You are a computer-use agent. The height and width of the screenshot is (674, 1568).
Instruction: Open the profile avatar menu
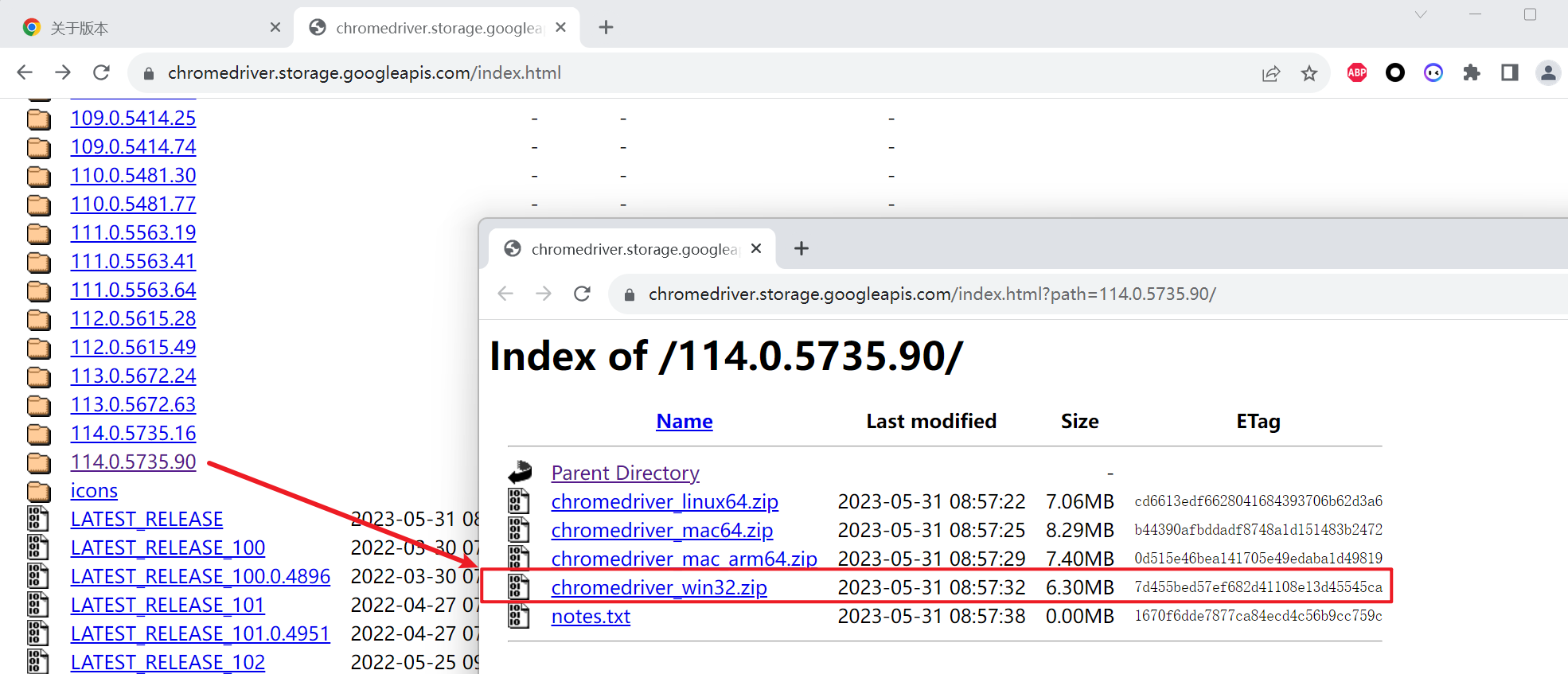point(1548,72)
